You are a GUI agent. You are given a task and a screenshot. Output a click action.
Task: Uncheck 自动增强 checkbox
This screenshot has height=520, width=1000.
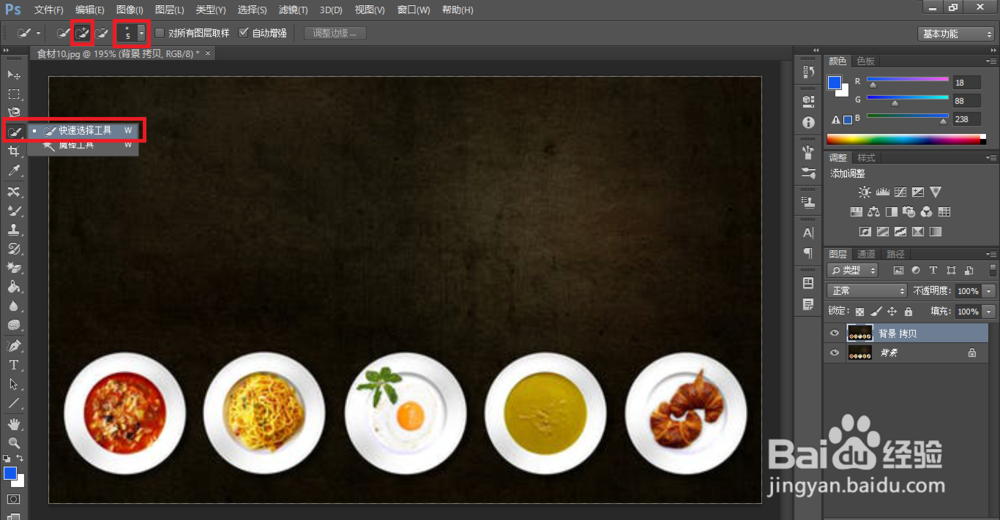pyautogui.click(x=244, y=33)
